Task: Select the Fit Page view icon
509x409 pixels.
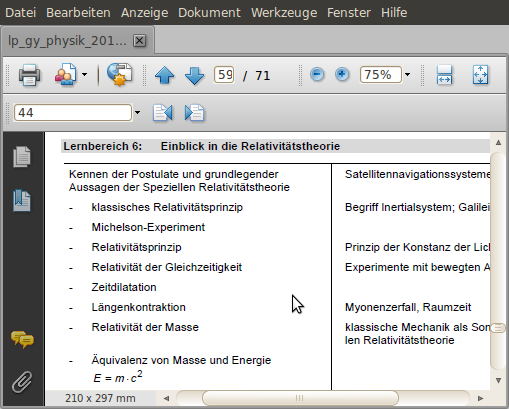Action: (480, 75)
